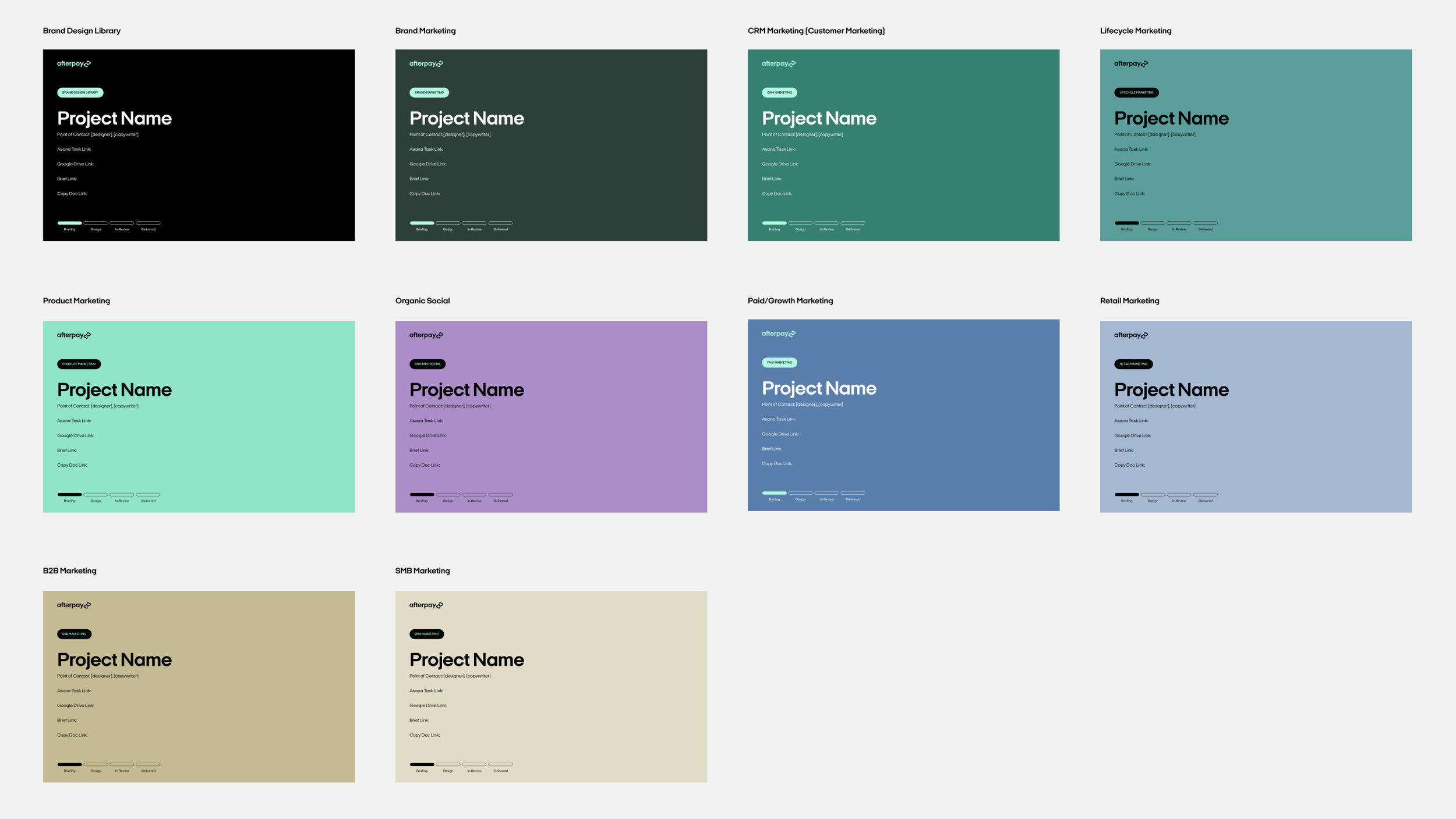Select Project Name heading on Retail Marketing cover
The width and height of the screenshot is (1456, 819).
(1171, 390)
